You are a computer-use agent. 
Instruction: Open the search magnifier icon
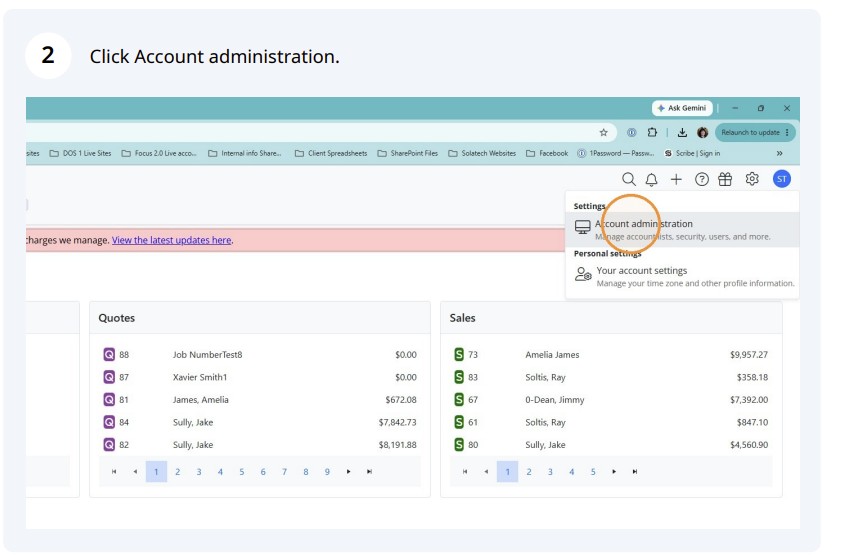point(628,179)
